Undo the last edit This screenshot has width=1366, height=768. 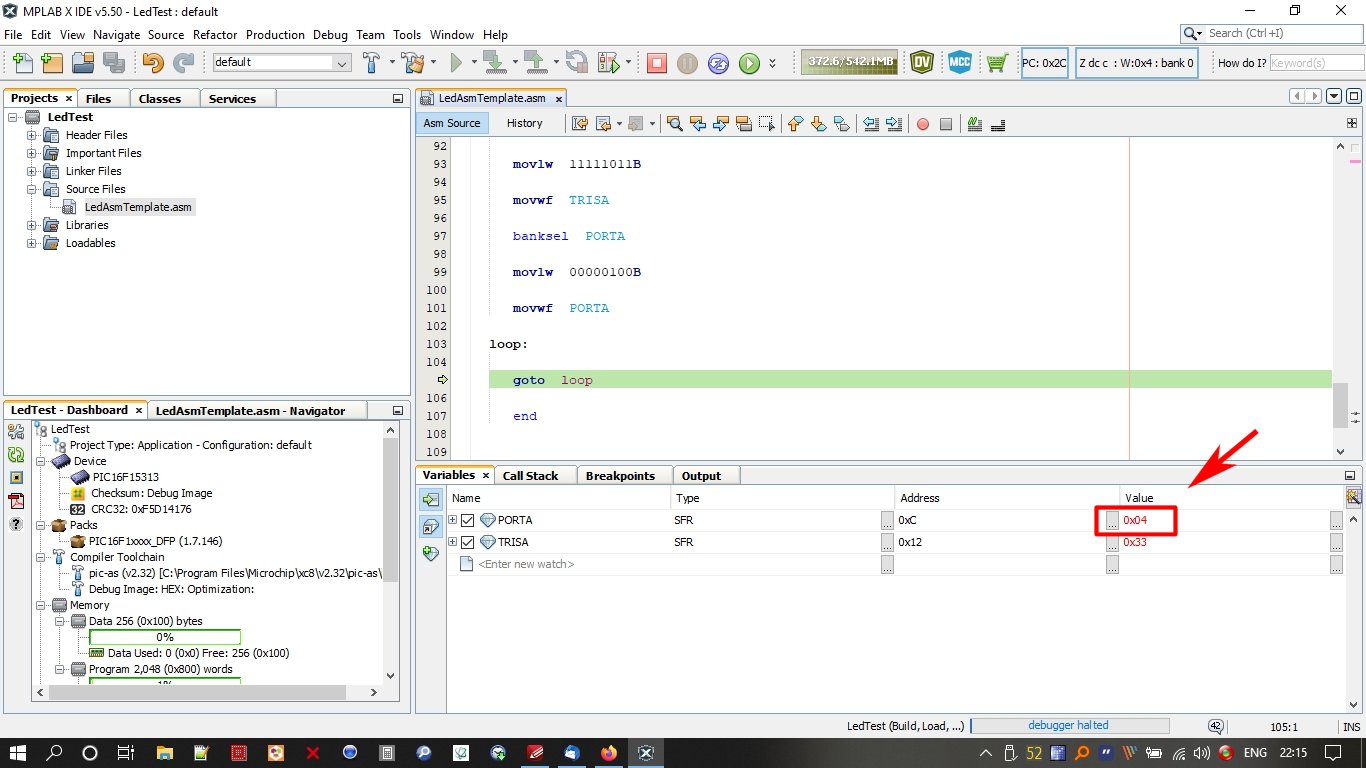[x=153, y=62]
